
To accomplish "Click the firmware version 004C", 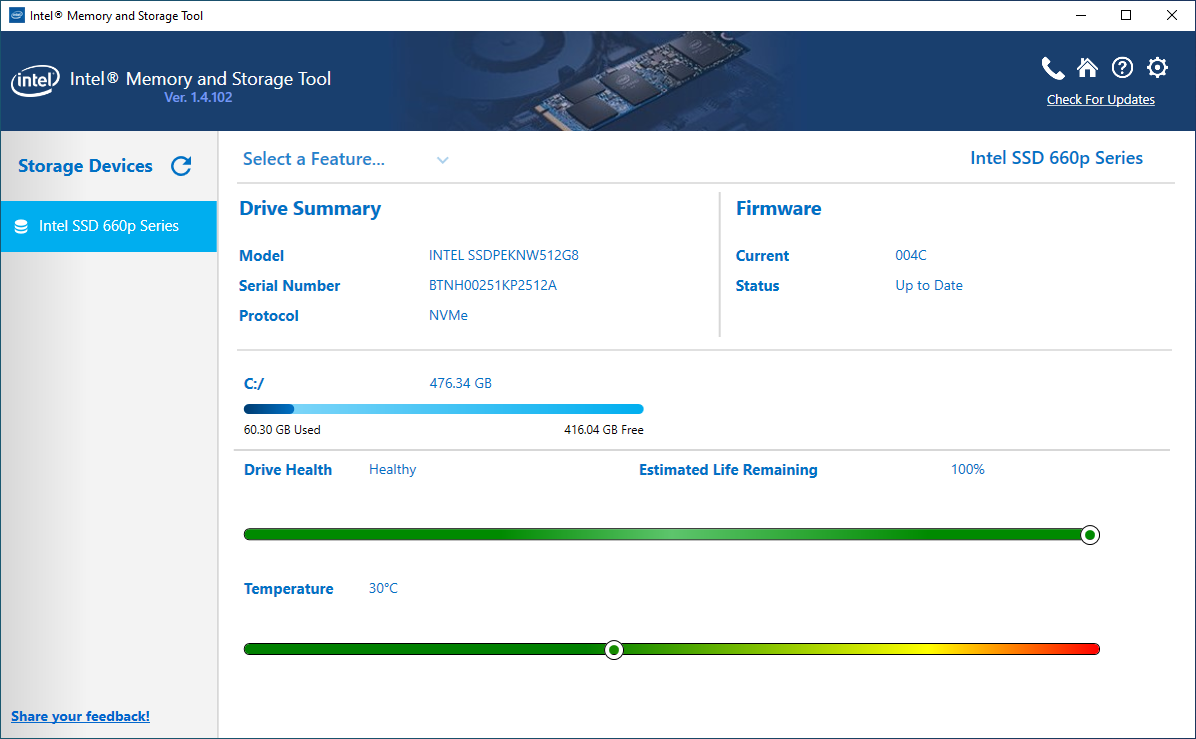I will (911, 255).
